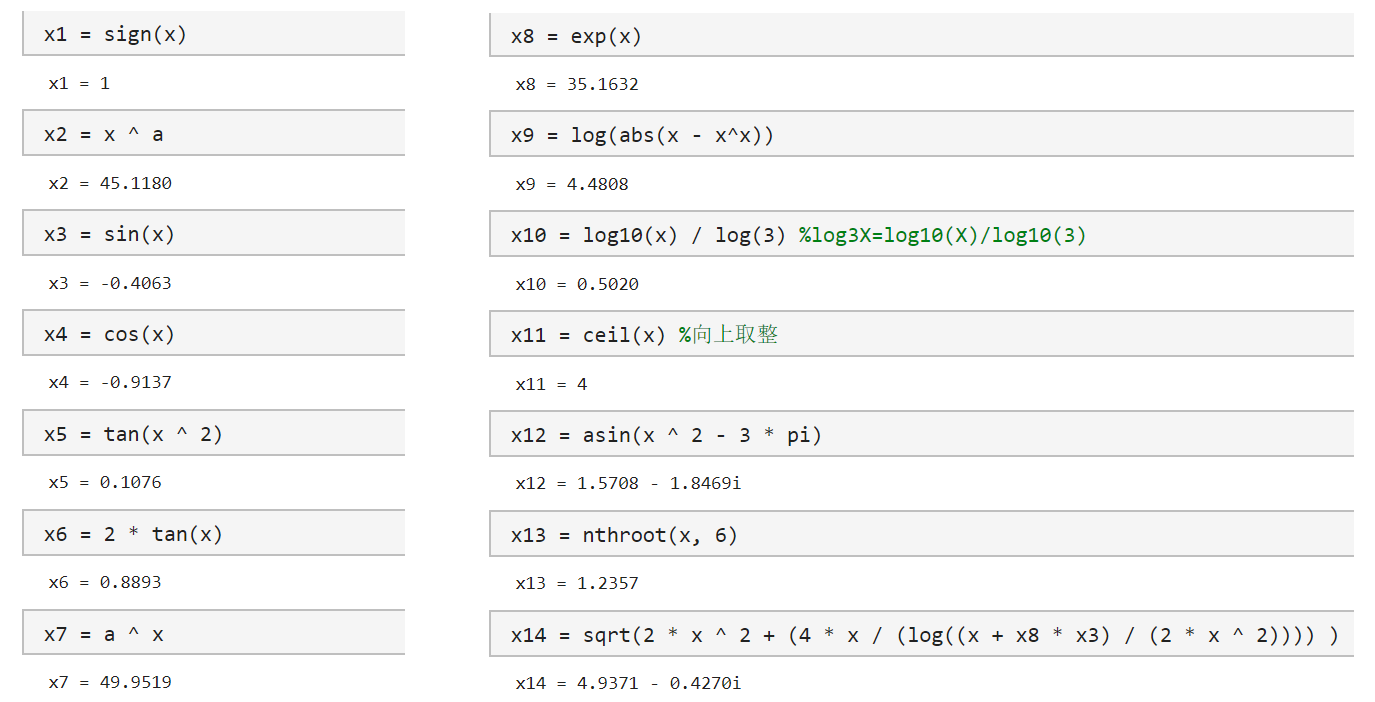1375x702 pixels.
Task: Click the green %log3X comment text
Action: click(943, 236)
